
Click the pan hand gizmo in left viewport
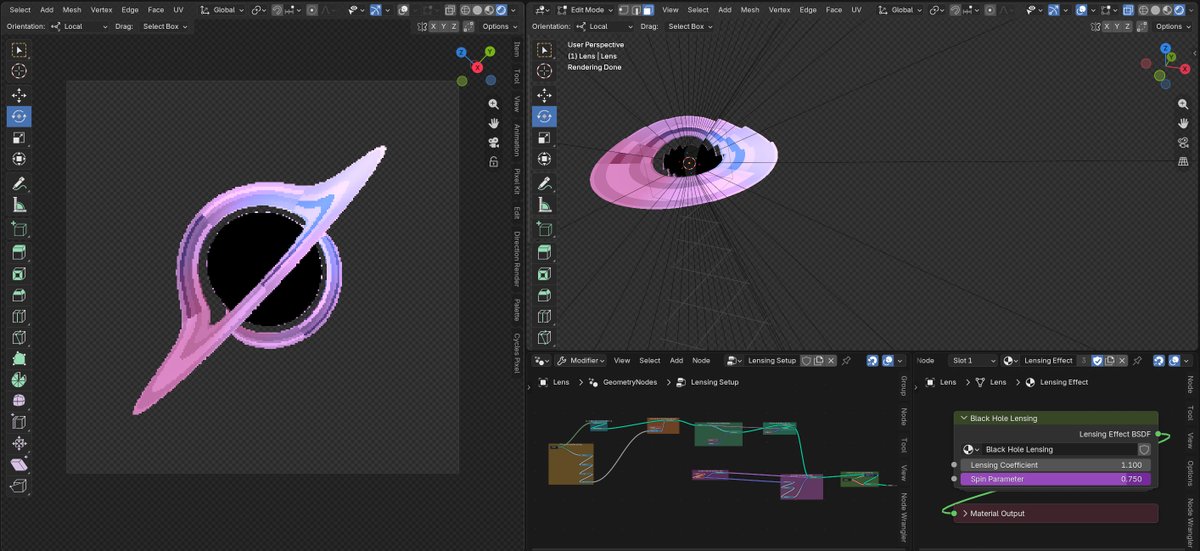[494, 123]
